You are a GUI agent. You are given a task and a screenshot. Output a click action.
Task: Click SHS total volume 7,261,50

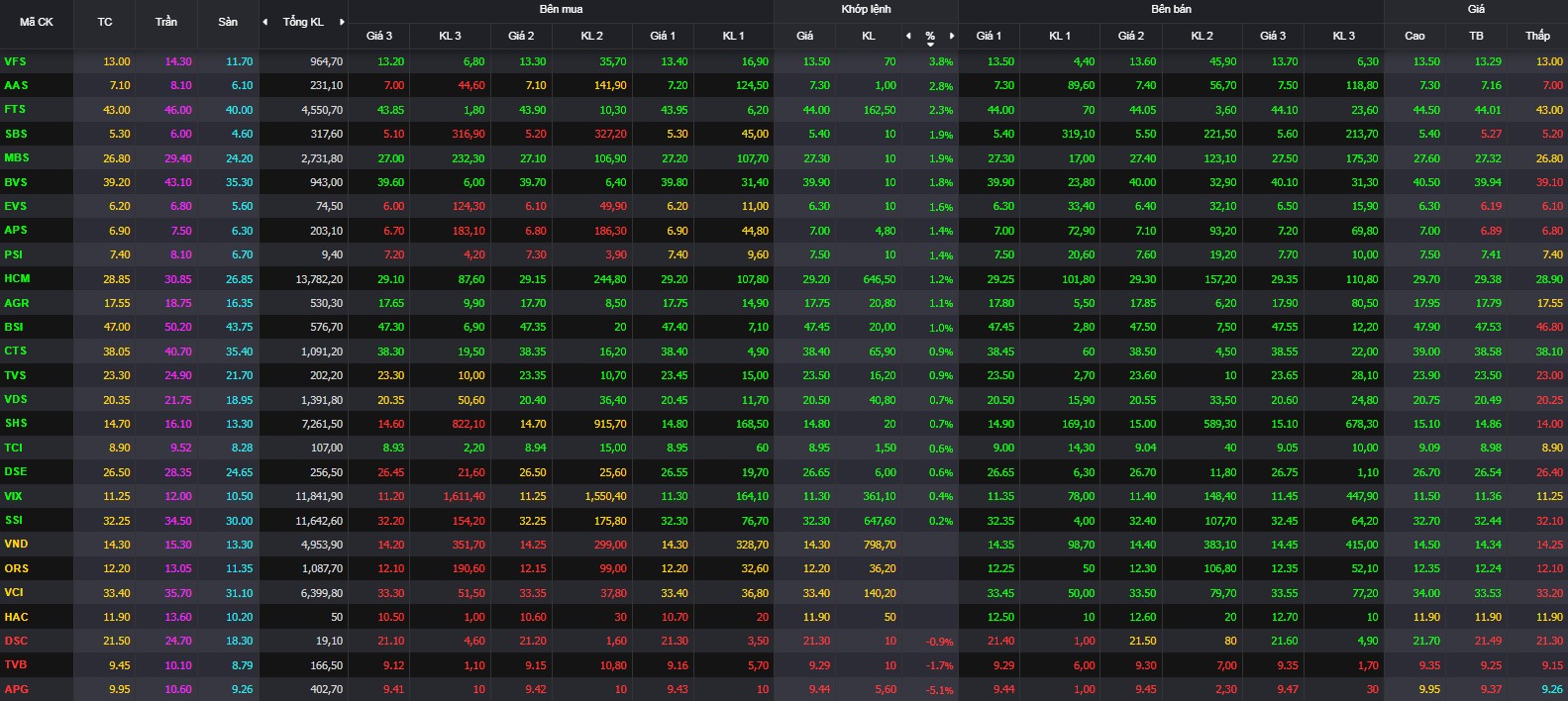(x=322, y=424)
